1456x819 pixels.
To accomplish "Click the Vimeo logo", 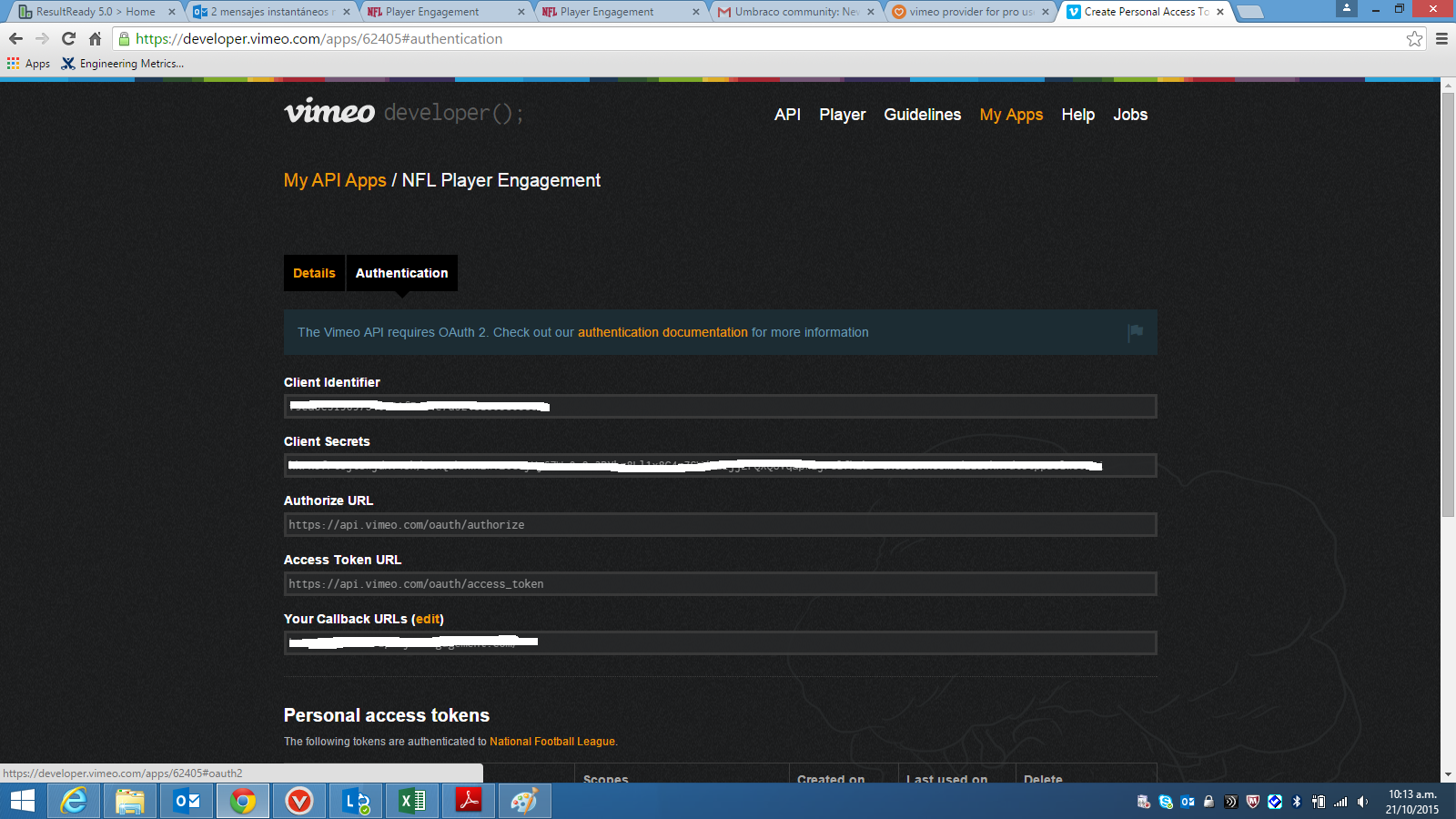I will point(329,111).
